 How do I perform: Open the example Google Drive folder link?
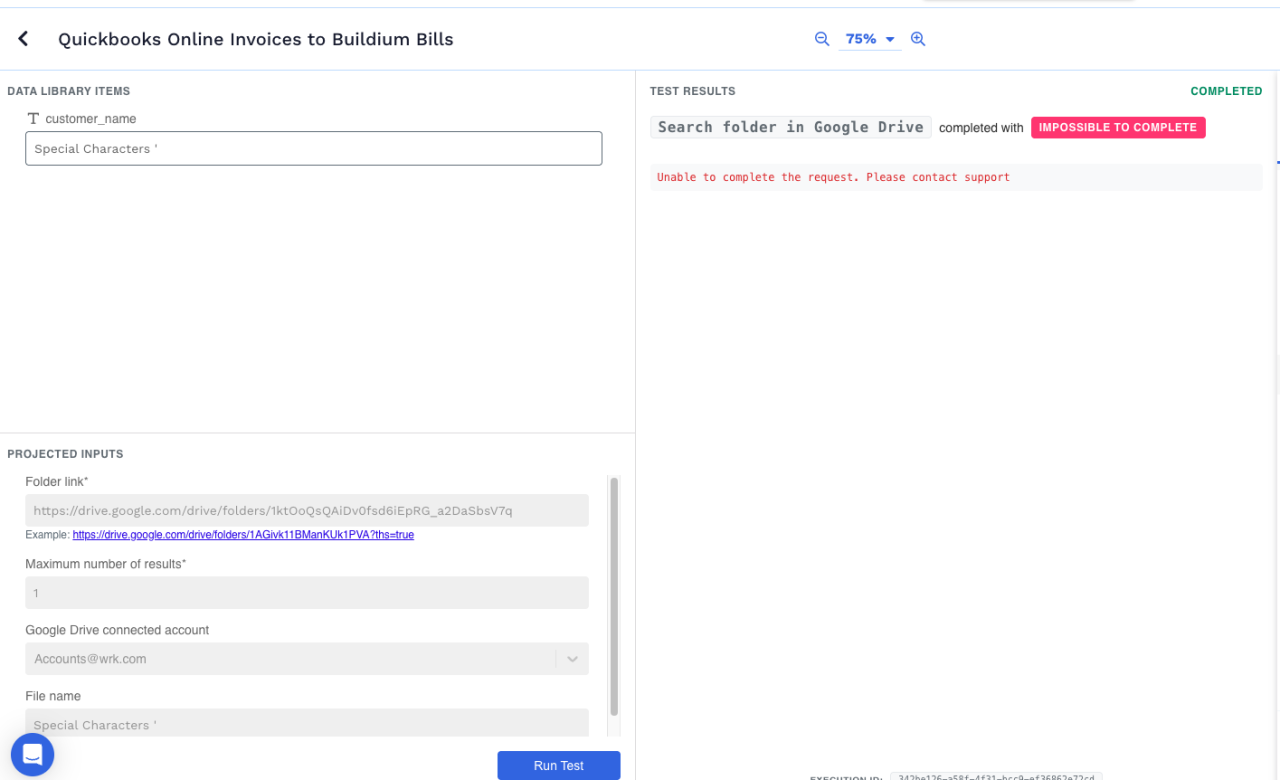[x=243, y=535]
